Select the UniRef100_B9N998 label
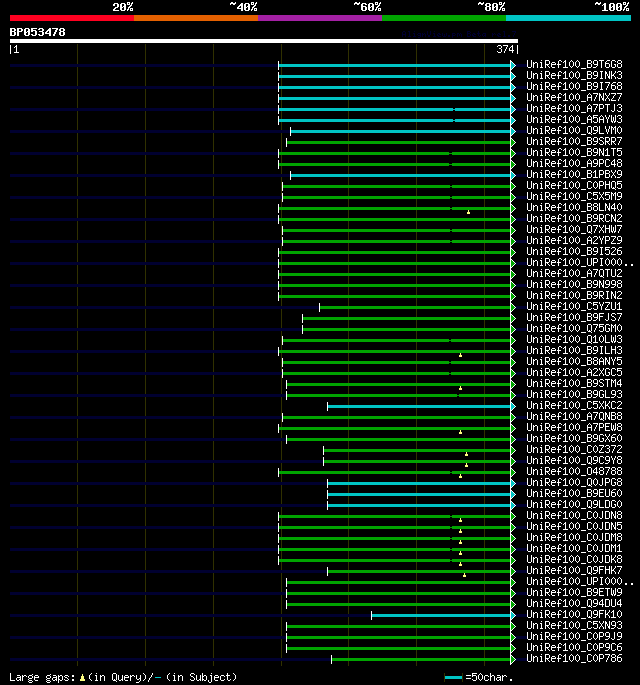 (x=574, y=284)
